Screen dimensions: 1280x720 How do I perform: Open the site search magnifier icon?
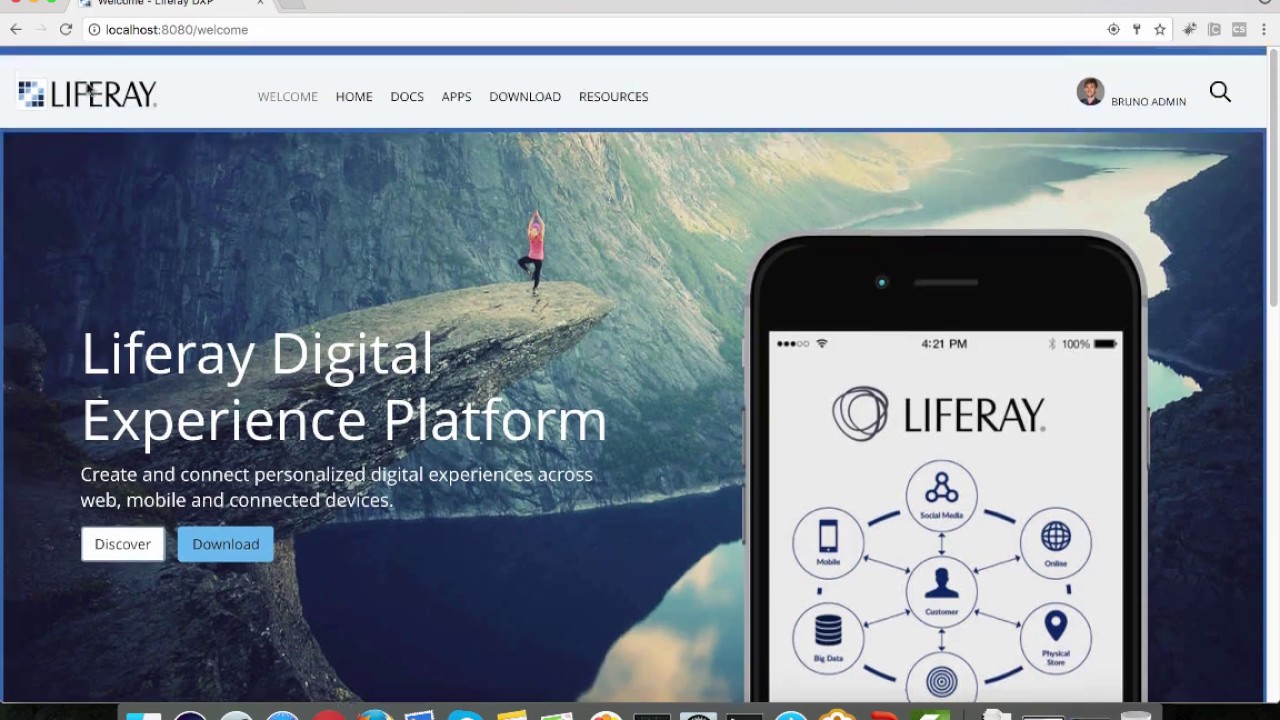click(x=1220, y=92)
